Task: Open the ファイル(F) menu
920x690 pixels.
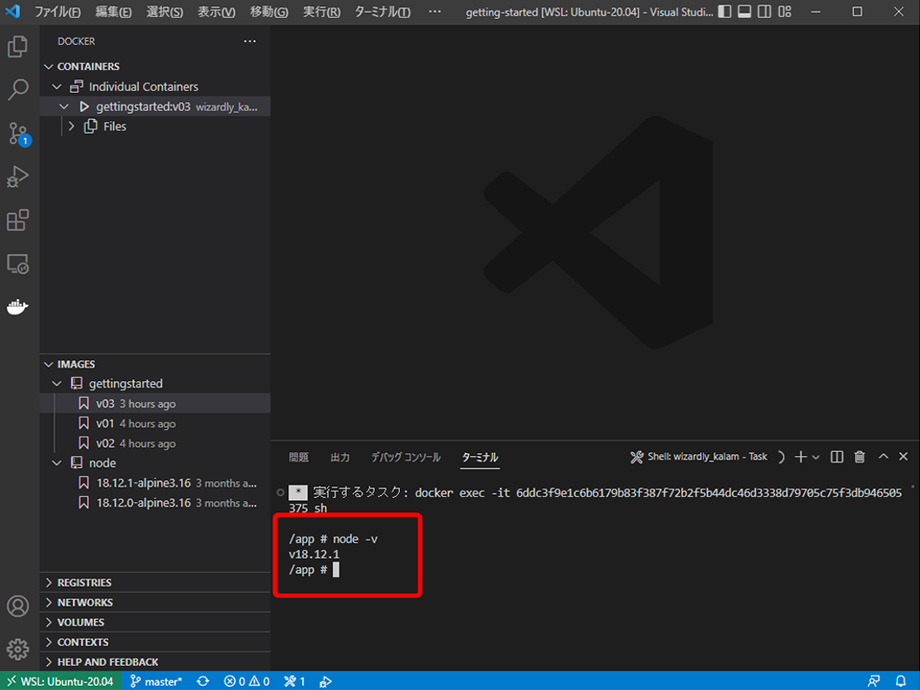Action: (58, 12)
